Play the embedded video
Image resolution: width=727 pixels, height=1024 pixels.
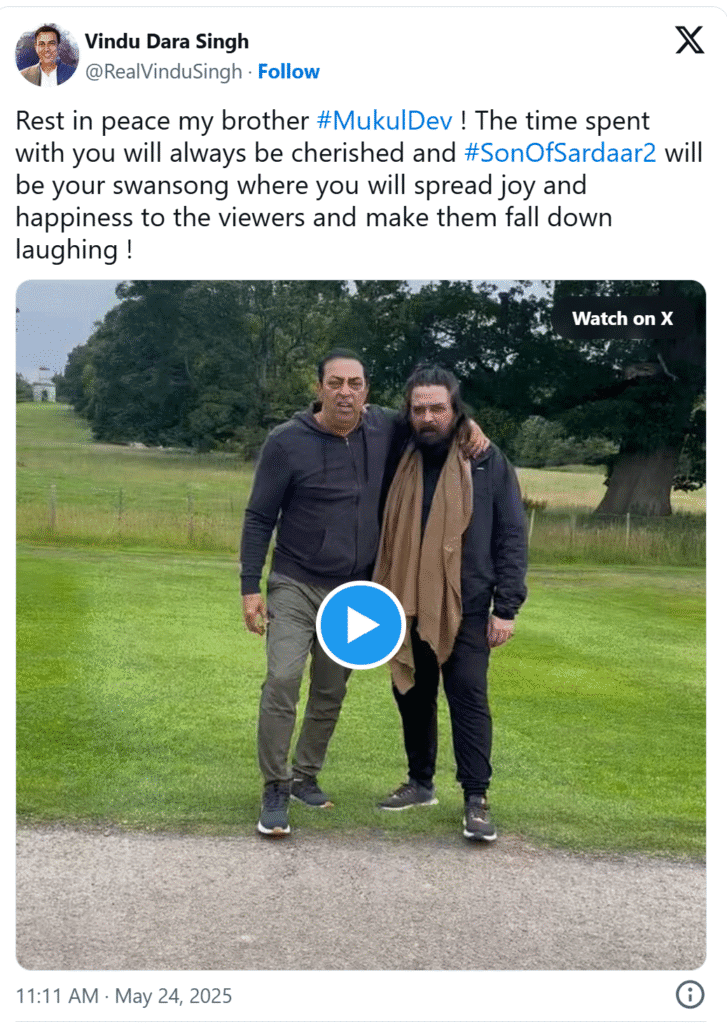[x=361, y=625]
